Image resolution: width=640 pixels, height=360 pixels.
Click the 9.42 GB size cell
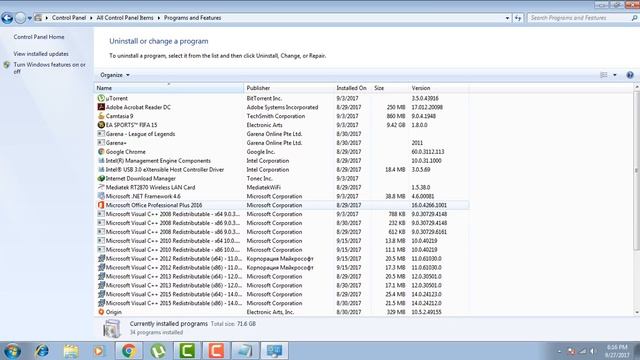coord(396,125)
